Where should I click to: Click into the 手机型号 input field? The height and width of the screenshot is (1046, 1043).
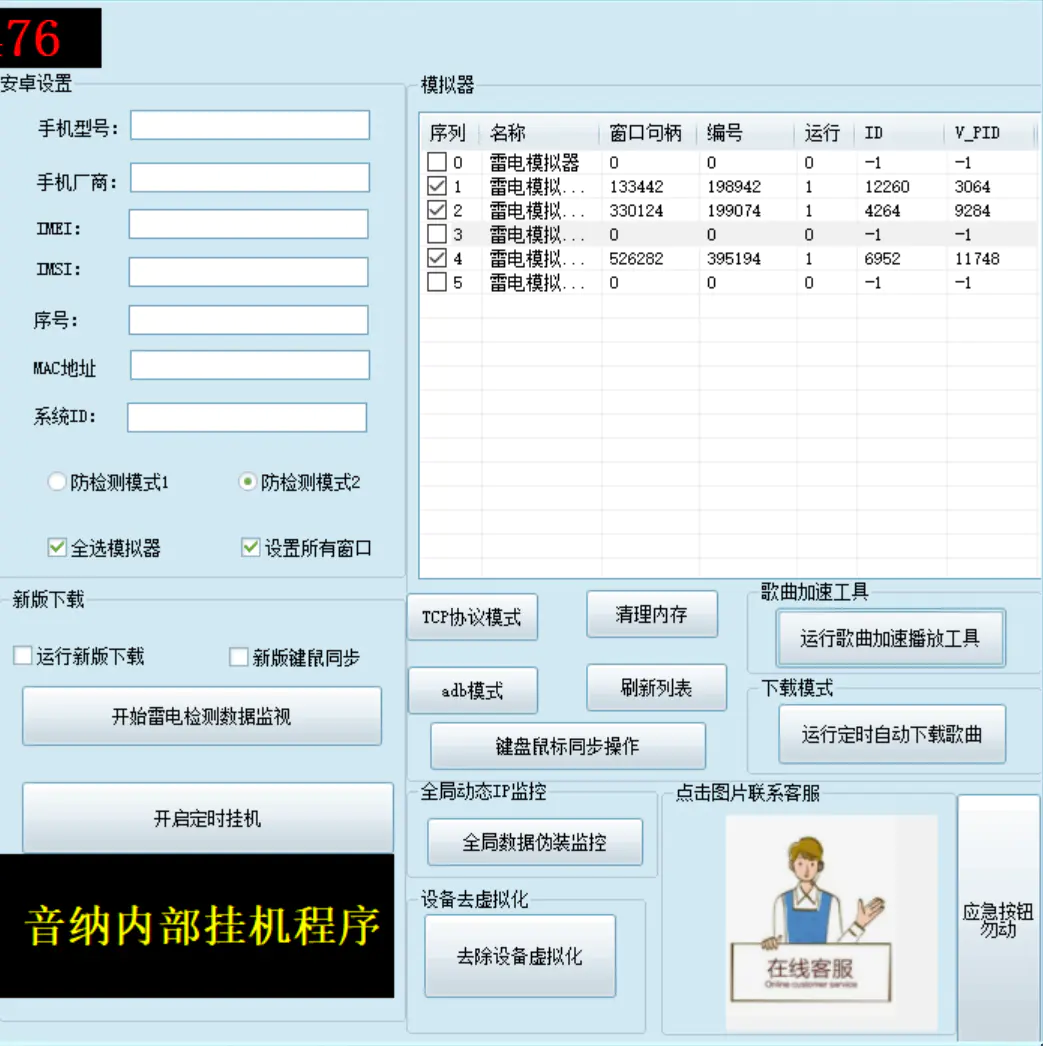[x=249, y=126]
